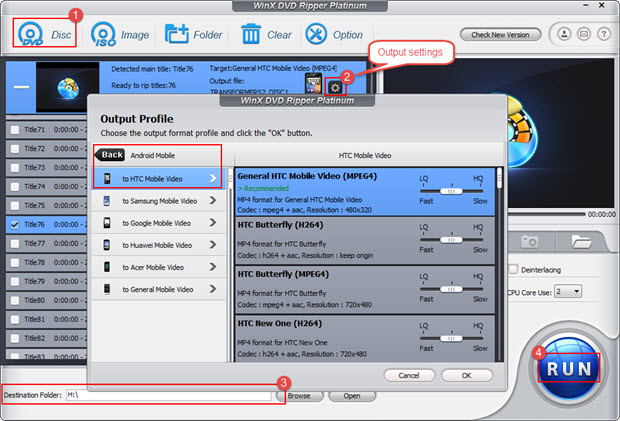Open the output folder icon tab
This screenshot has width=620, height=421.
click(581, 241)
